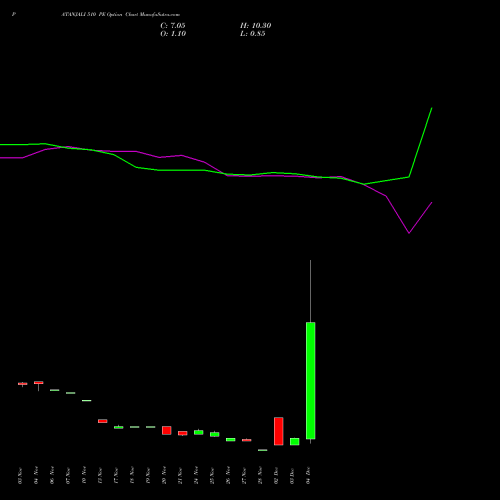Click the purple line's lowest dip point
This screenshot has height=500, width=500.
pos(409,233)
